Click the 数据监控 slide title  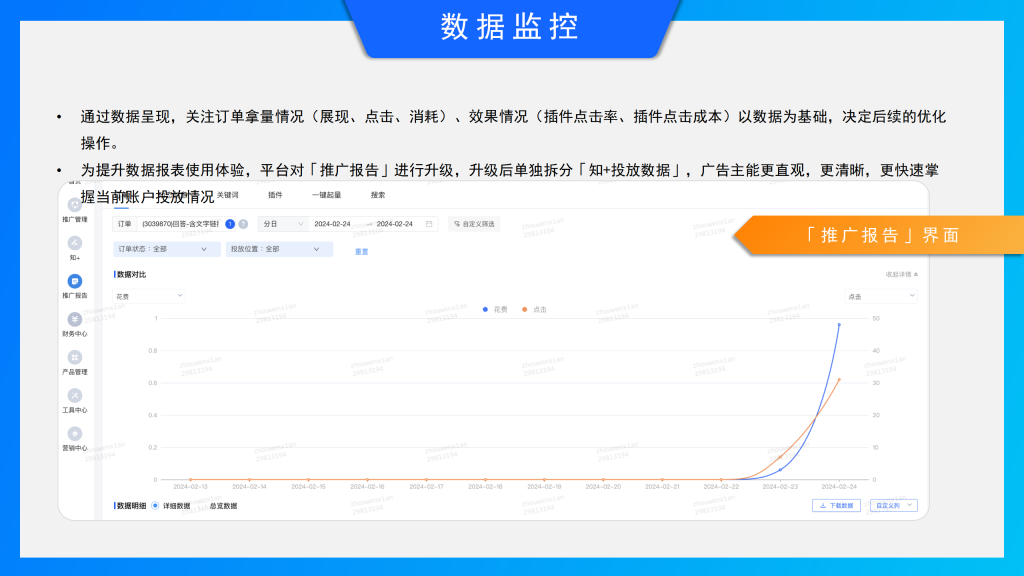coord(510,27)
